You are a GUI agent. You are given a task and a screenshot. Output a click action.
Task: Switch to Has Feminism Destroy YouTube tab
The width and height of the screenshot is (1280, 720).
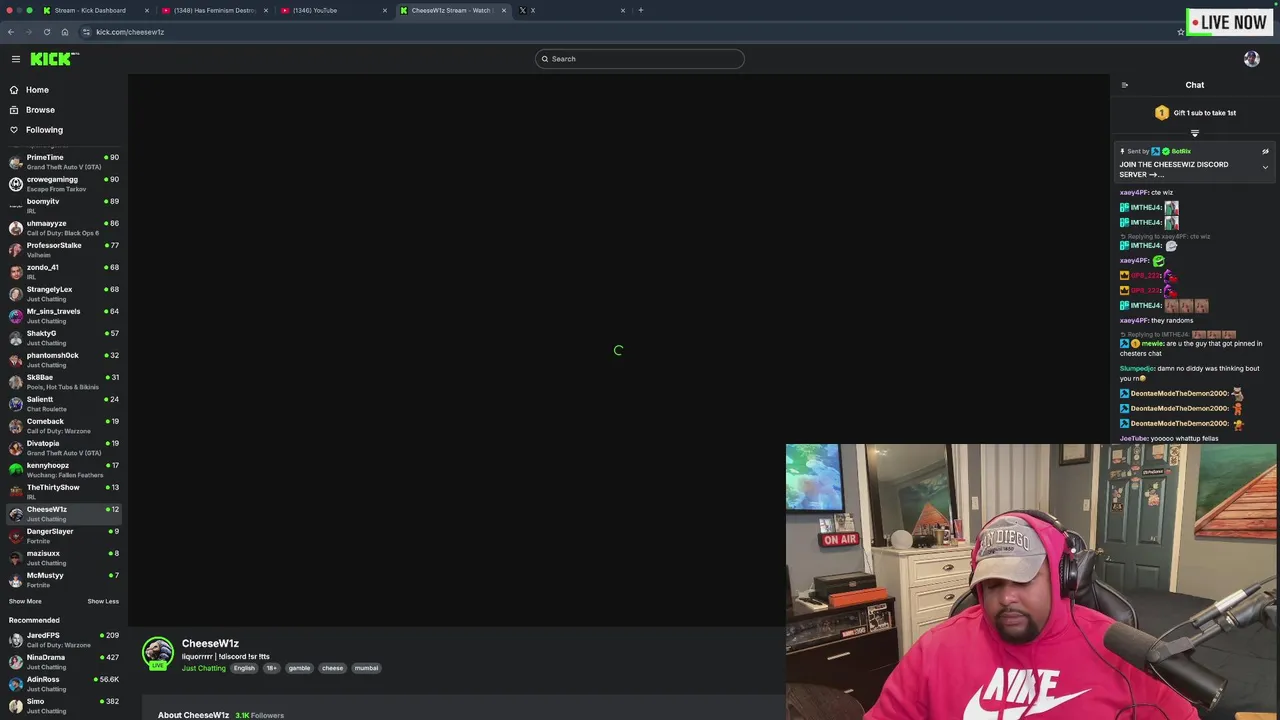click(214, 10)
